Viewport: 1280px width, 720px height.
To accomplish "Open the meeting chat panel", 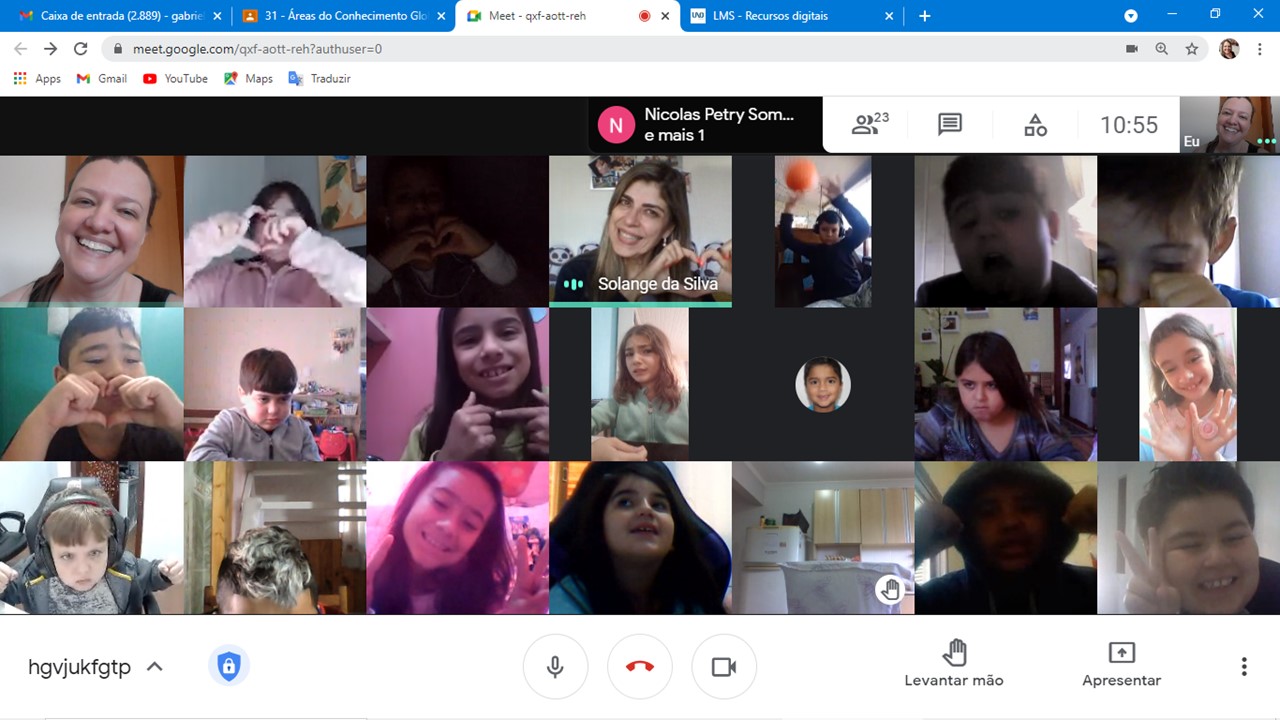I will [x=949, y=124].
